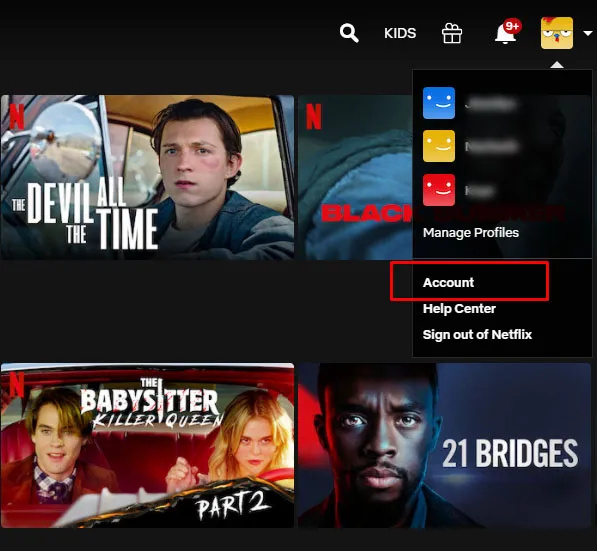Select Sign out of Netflix

[477, 334]
